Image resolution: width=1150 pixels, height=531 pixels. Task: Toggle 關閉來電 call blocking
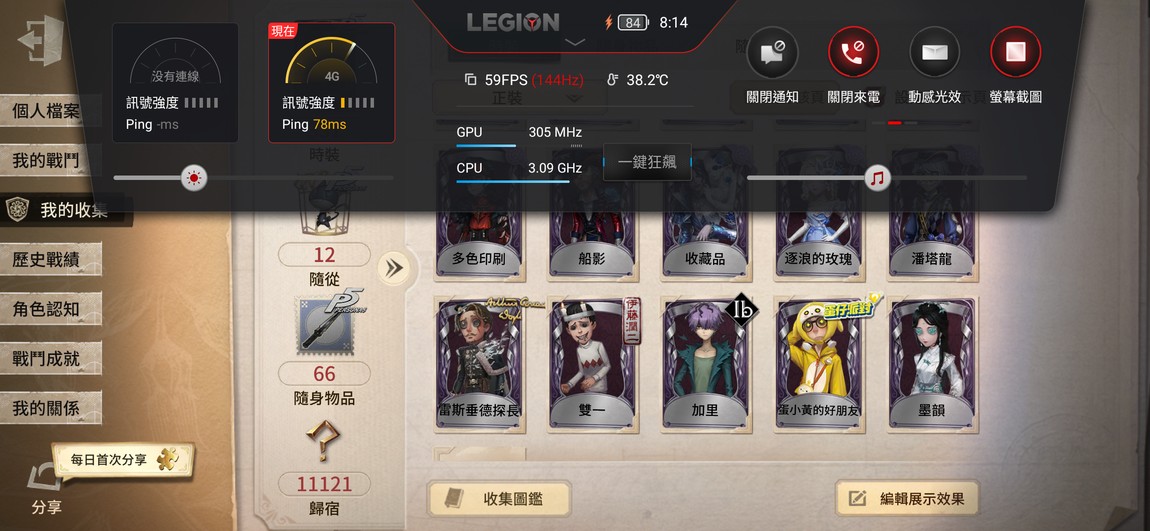[x=853, y=53]
